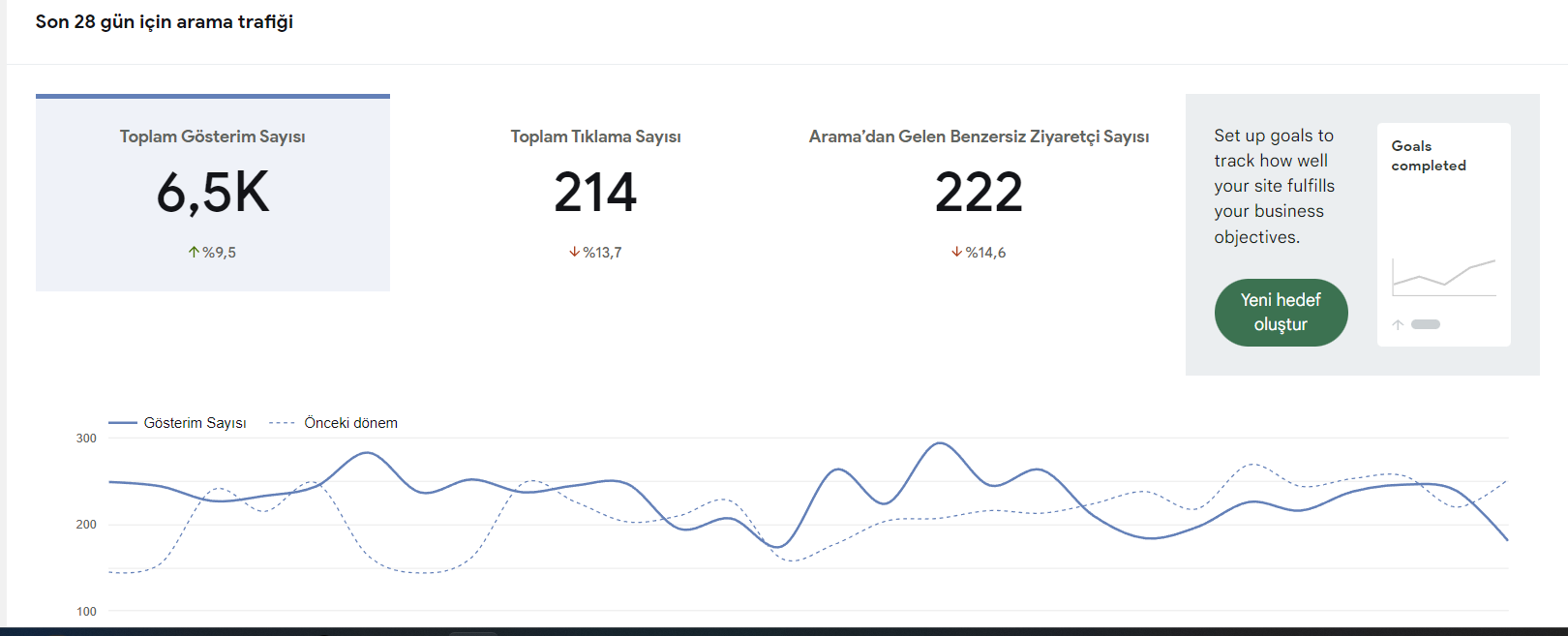Click the 200 y-axis label

[86, 525]
